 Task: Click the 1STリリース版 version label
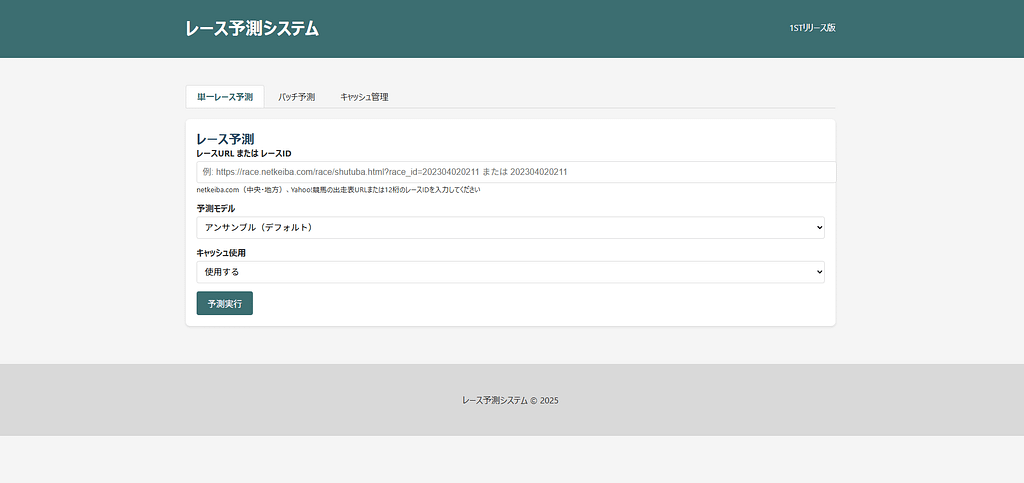(811, 28)
